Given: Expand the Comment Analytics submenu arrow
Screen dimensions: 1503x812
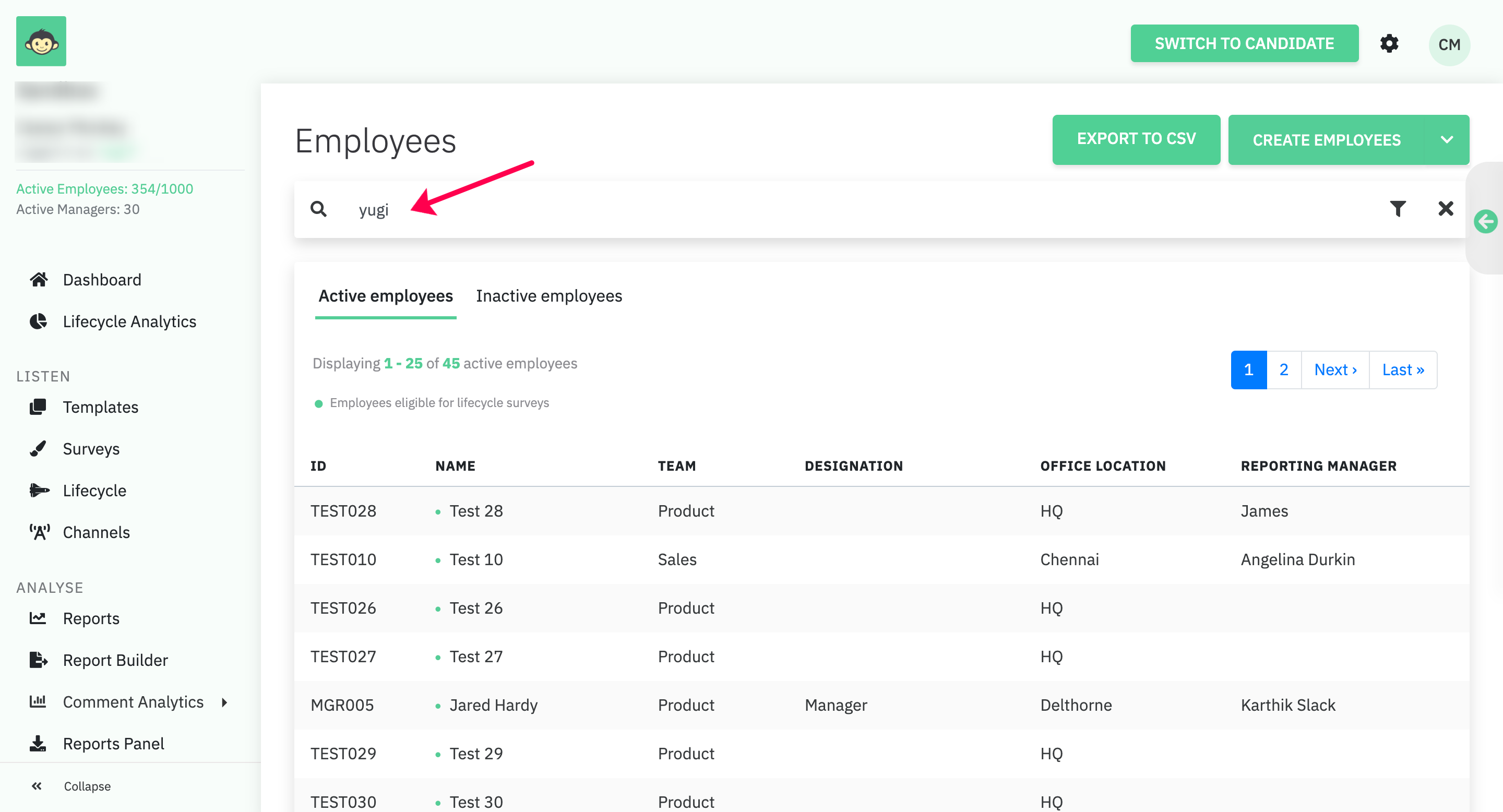Looking at the screenshot, I should point(224,702).
